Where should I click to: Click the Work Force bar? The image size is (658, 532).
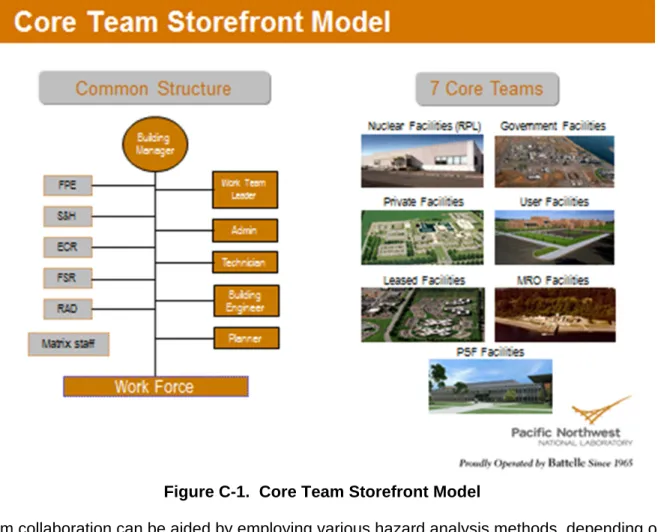156,386
